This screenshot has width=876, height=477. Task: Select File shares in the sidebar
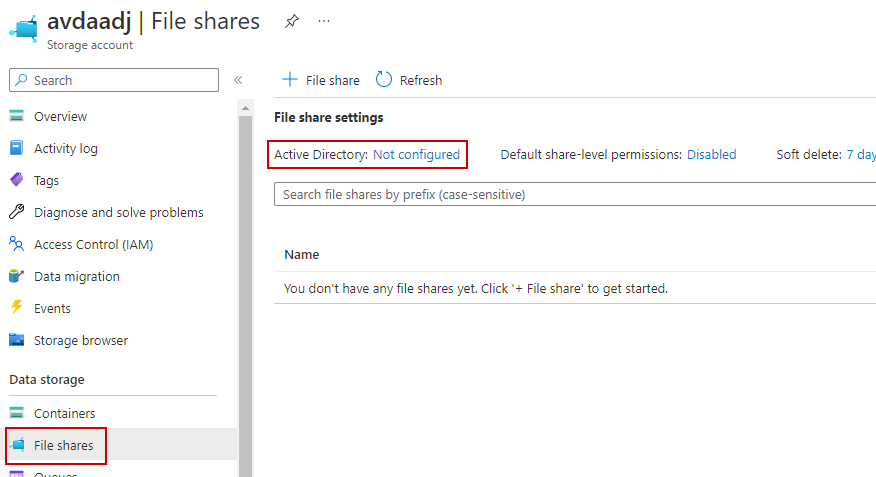tap(63, 446)
